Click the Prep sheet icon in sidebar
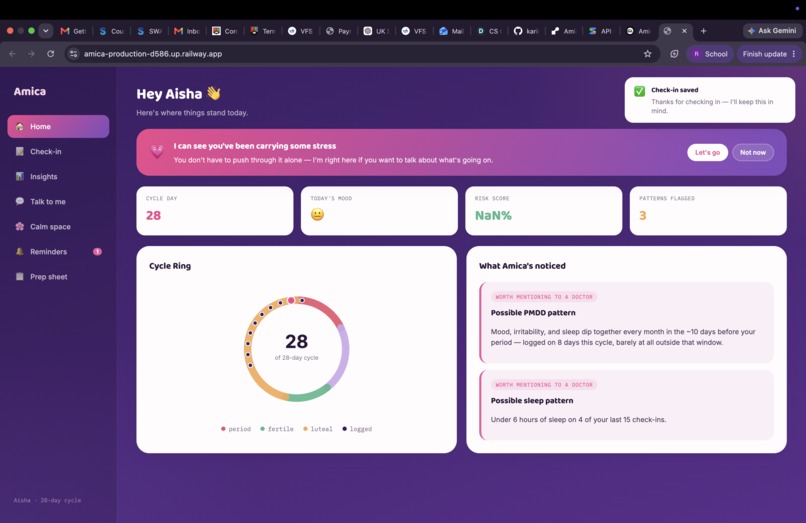This screenshot has width=806, height=523. point(20,277)
